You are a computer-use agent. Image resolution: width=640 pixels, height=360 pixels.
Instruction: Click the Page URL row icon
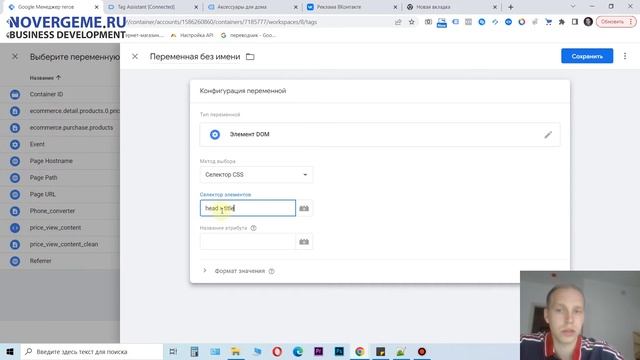click(15, 194)
